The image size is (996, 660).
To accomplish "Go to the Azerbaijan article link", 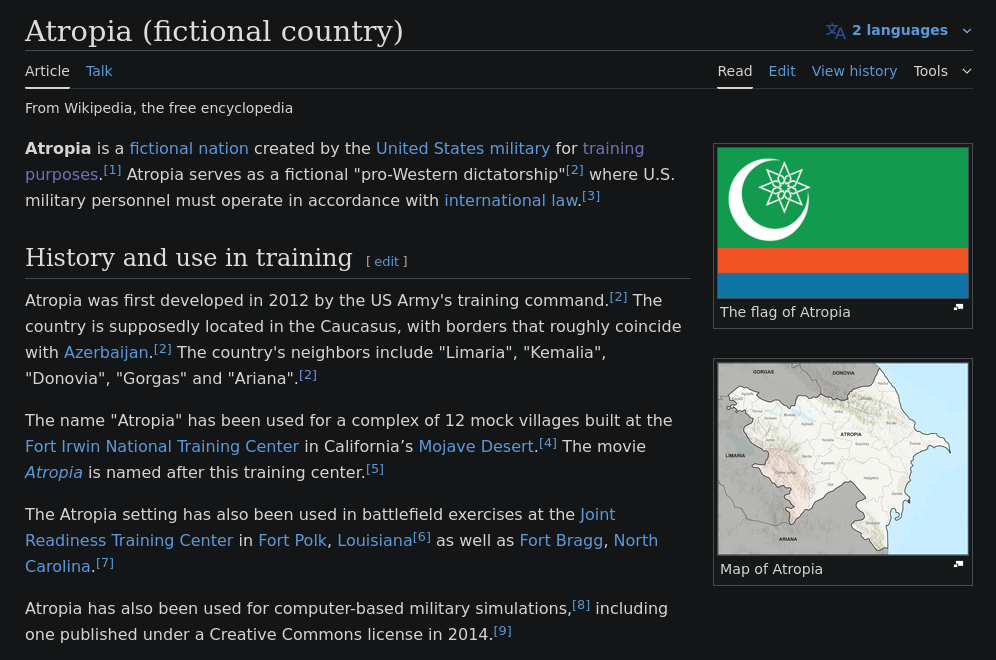I will (x=106, y=353).
